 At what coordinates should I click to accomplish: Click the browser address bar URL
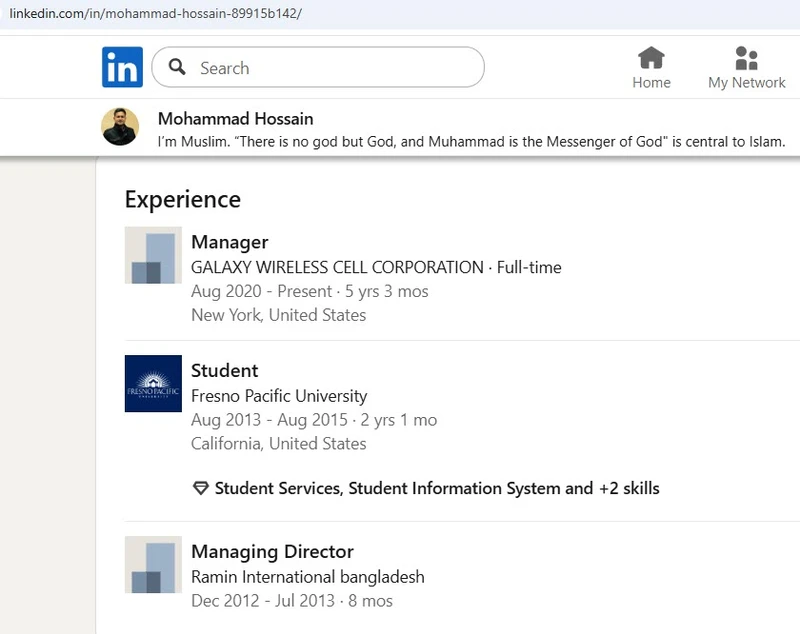pos(156,13)
